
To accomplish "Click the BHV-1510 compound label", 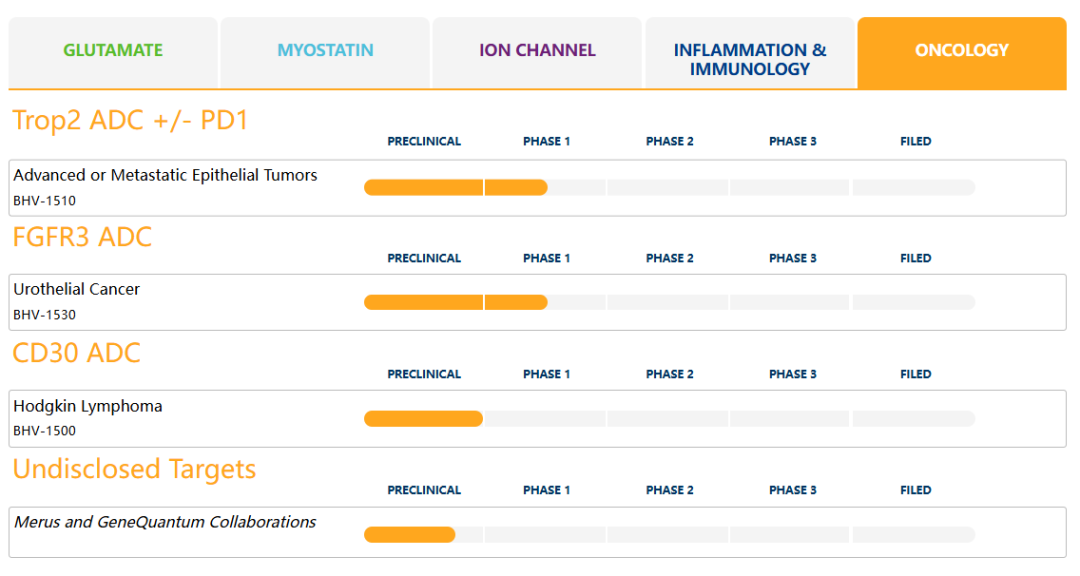I will pos(44,201).
